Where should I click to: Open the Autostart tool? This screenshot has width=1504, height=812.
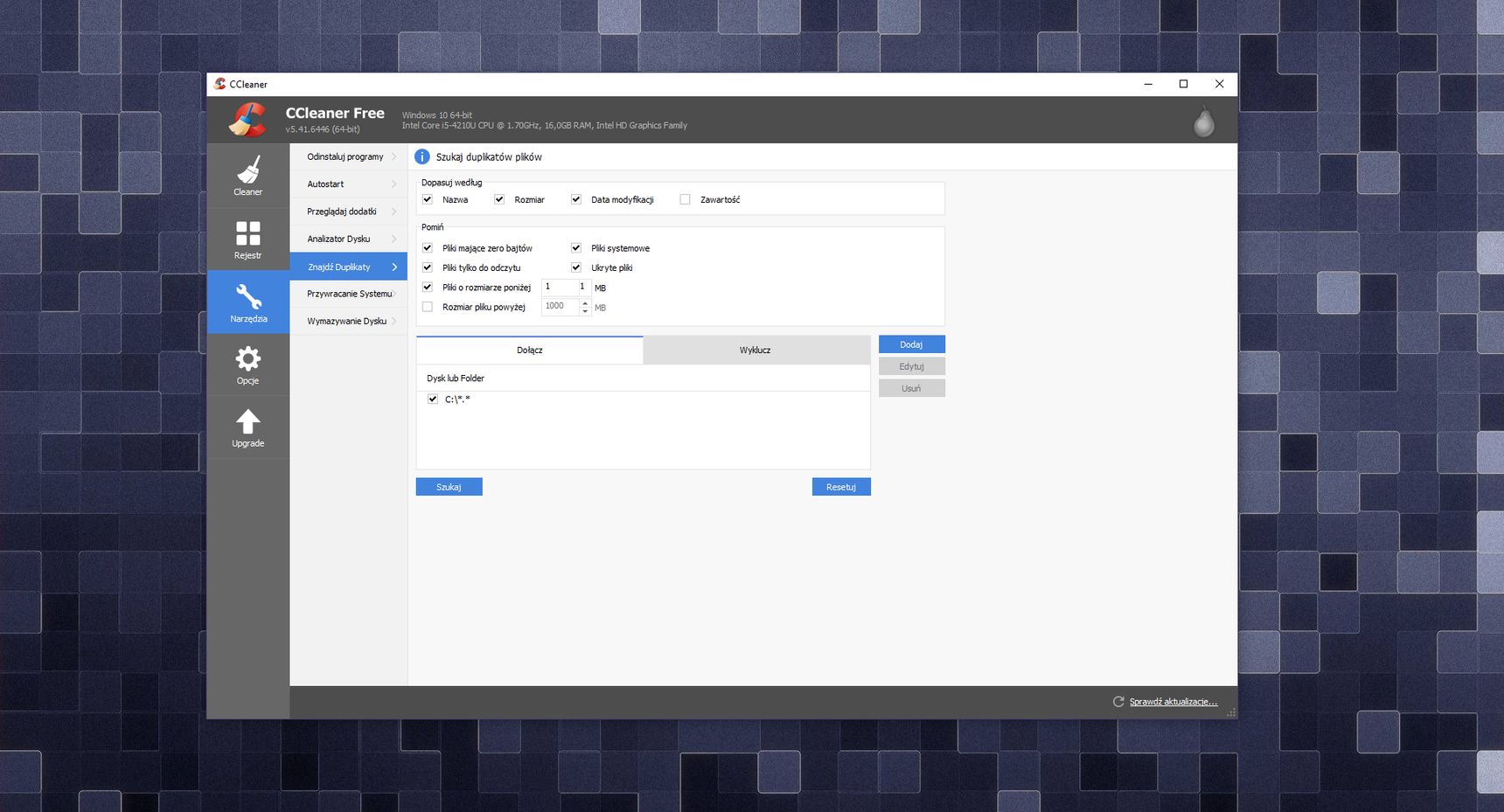(349, 184)
